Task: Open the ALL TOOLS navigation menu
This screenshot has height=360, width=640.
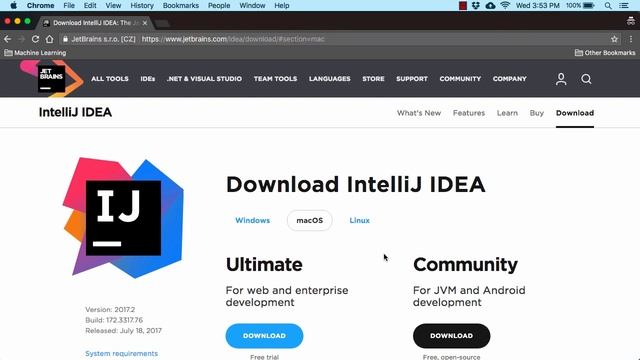Action: (110, 79)
